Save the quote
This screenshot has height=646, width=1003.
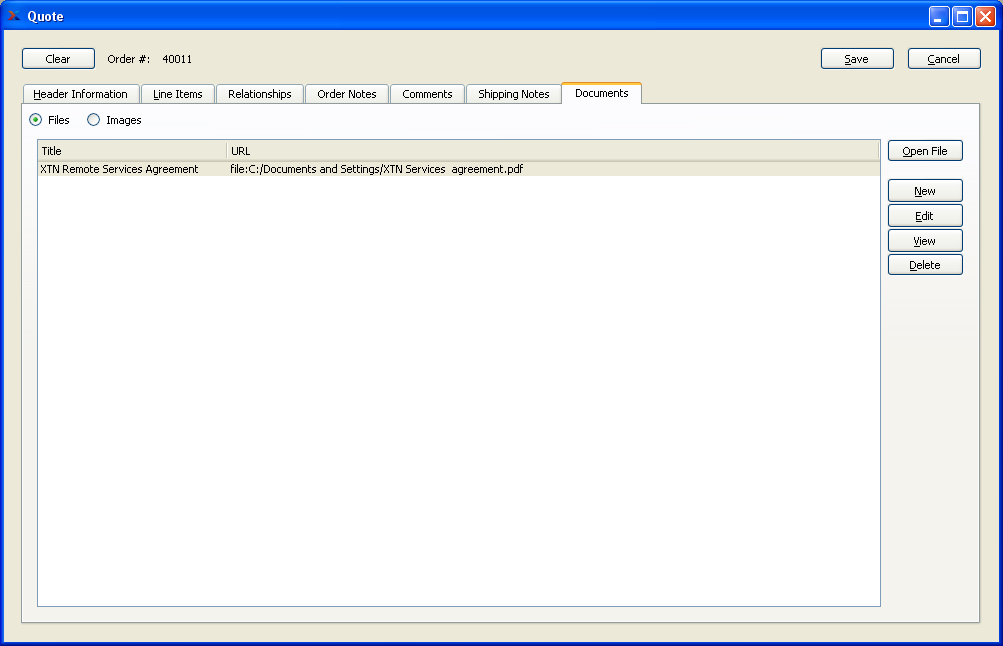[x=857, y=59]
